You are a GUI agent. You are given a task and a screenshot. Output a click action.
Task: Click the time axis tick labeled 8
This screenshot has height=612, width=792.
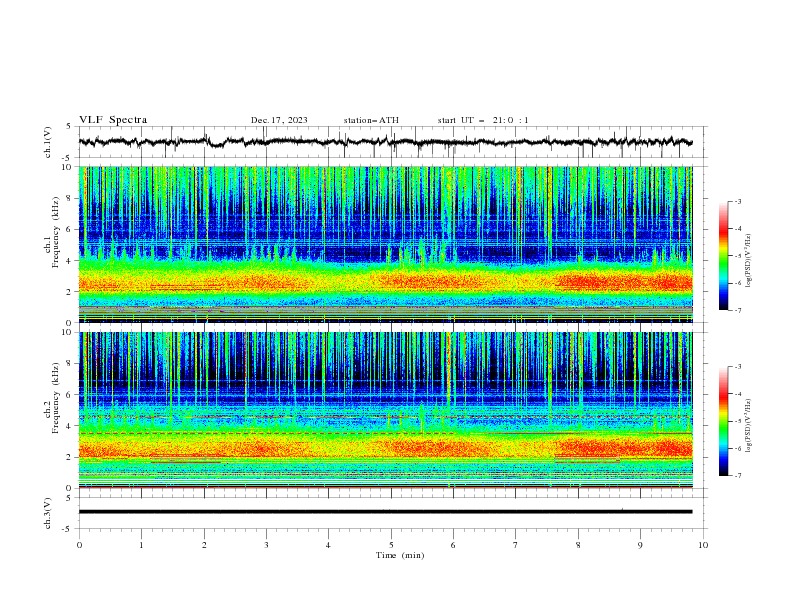point(578,545)
